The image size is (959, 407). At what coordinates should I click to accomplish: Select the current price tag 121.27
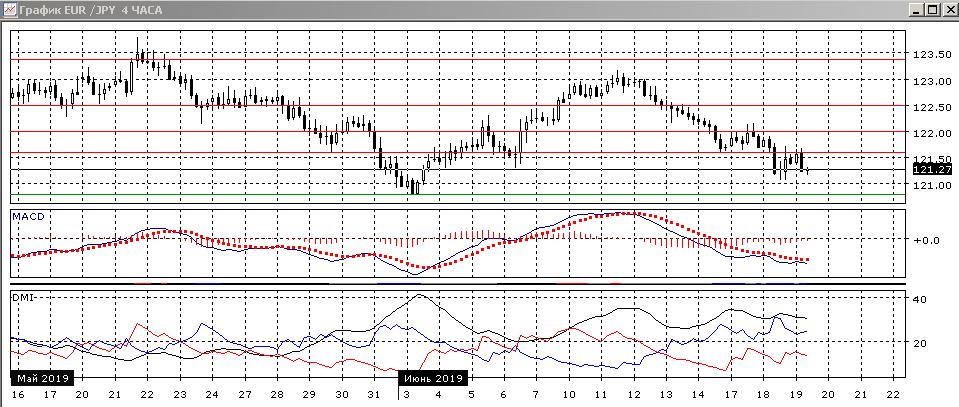[x=930, y=170]
